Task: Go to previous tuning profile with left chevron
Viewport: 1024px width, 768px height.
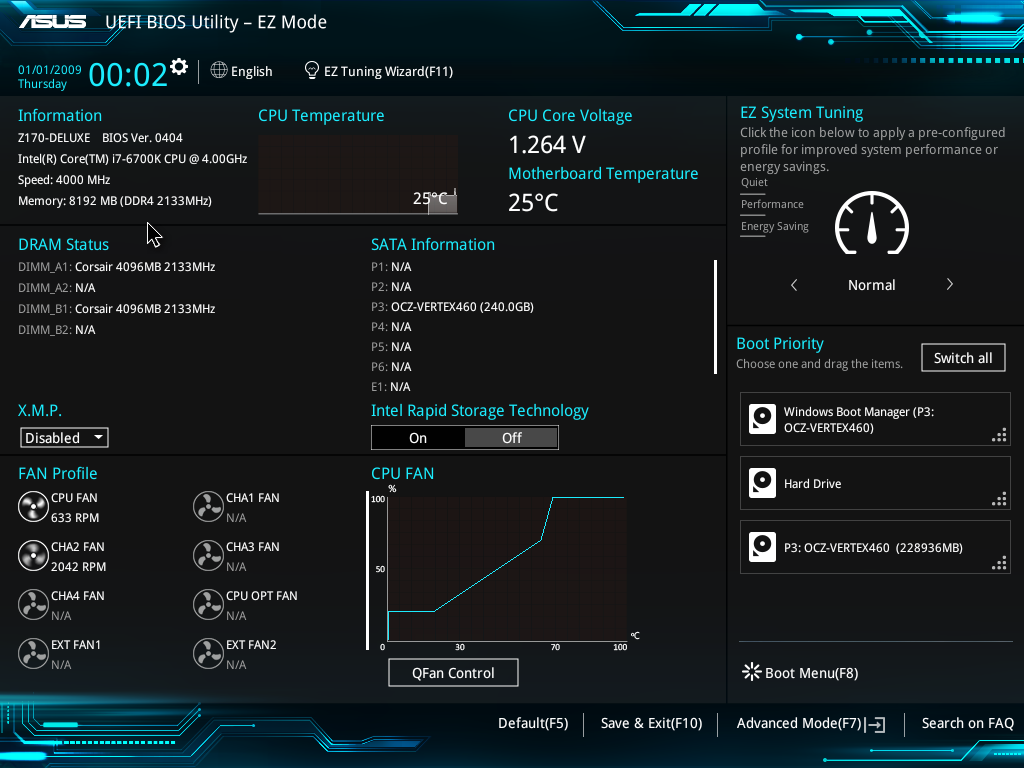Action: (794, 285)
